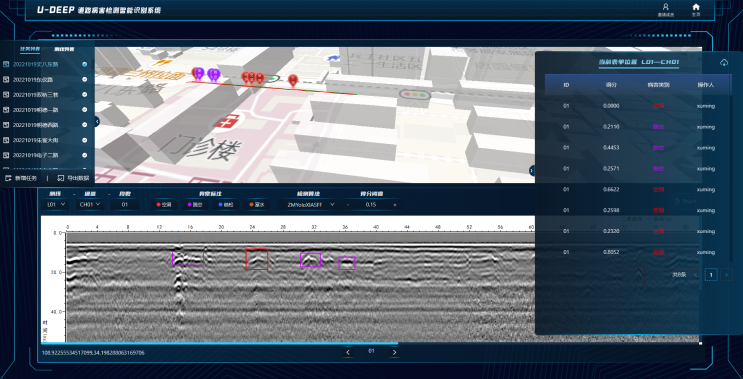Go to the previous radar segment arrow
This screenshot has height=379, width=743.
[x=348, y=352]
